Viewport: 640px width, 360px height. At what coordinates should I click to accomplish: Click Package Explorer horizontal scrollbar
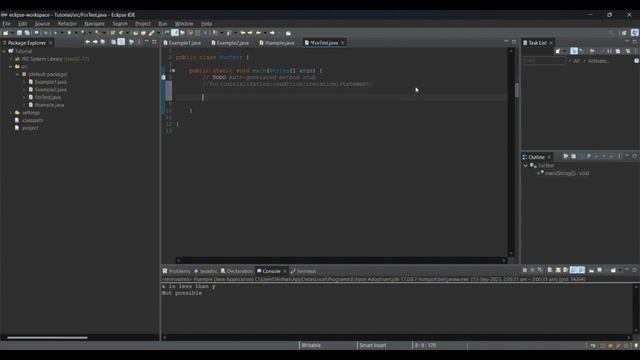click(47, 338)
